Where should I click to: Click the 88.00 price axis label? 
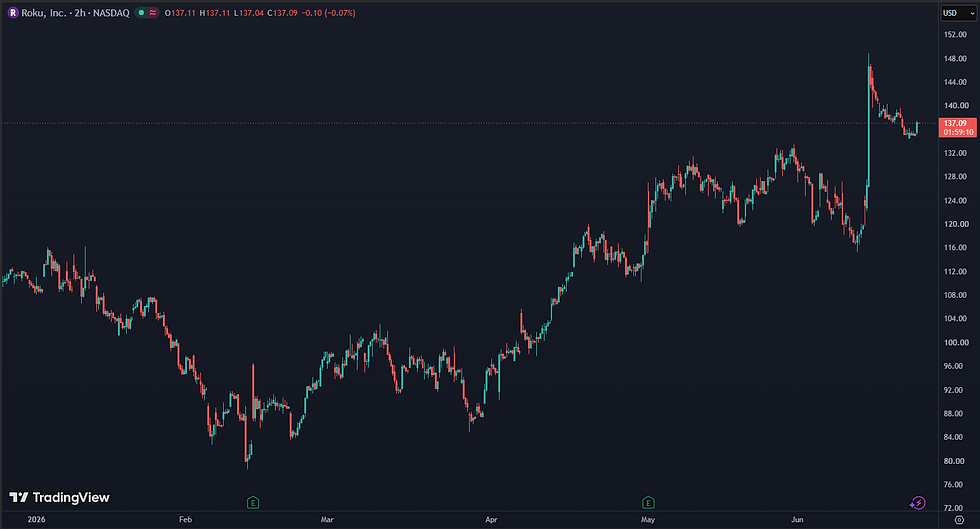[x=953, y=413]
